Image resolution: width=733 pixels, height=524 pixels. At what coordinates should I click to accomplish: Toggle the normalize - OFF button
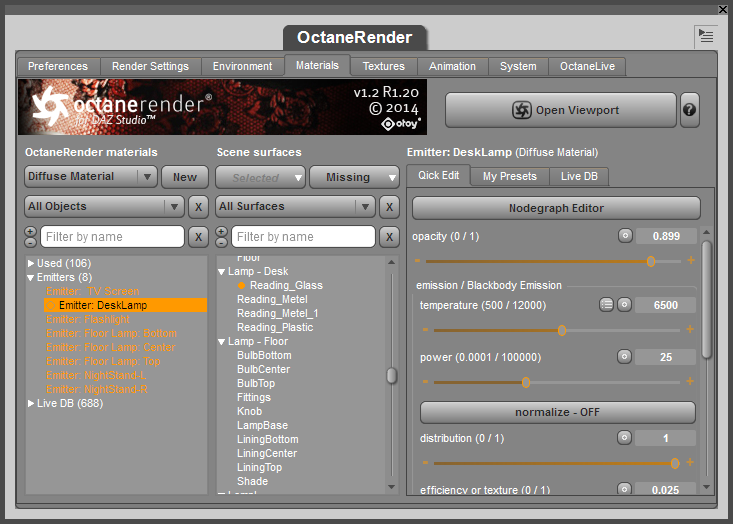tap(558, 412)
